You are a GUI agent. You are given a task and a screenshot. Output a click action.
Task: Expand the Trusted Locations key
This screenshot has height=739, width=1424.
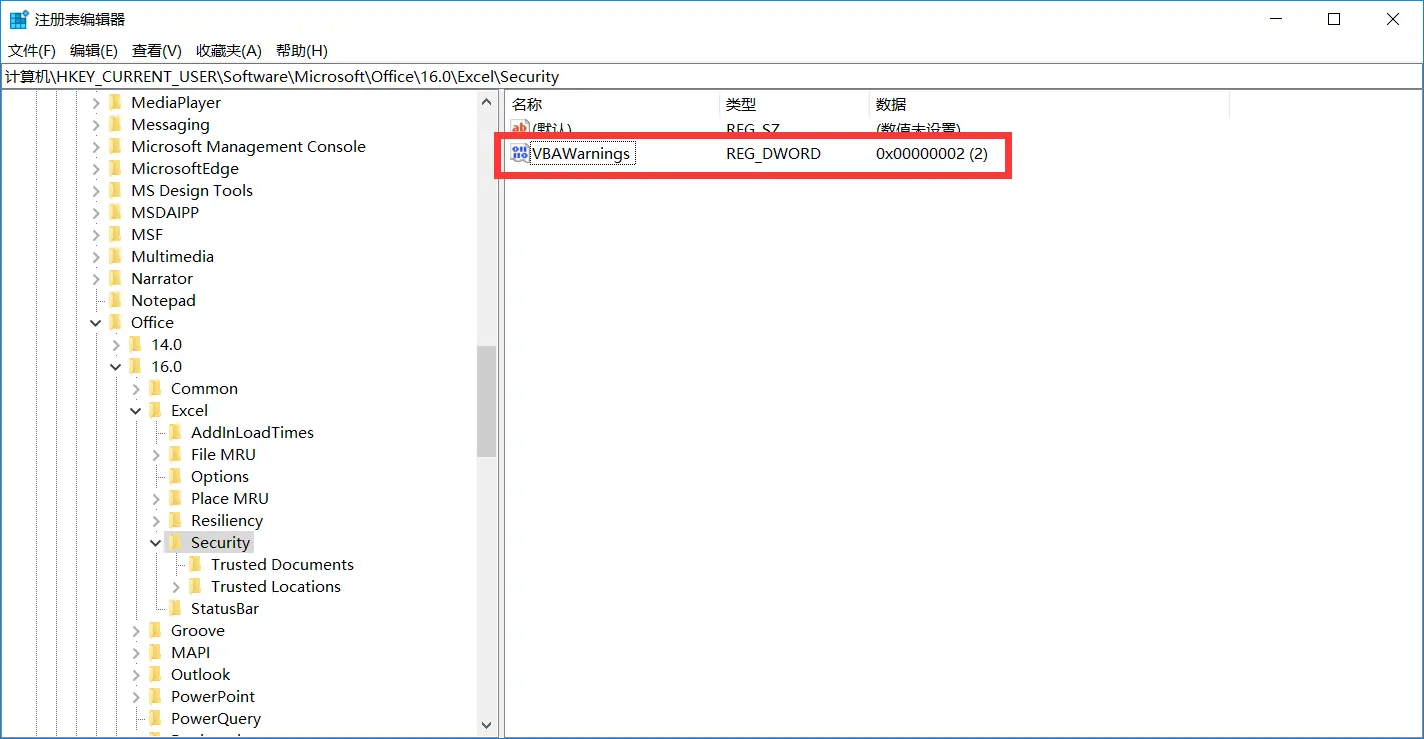[x=176, y=586]
